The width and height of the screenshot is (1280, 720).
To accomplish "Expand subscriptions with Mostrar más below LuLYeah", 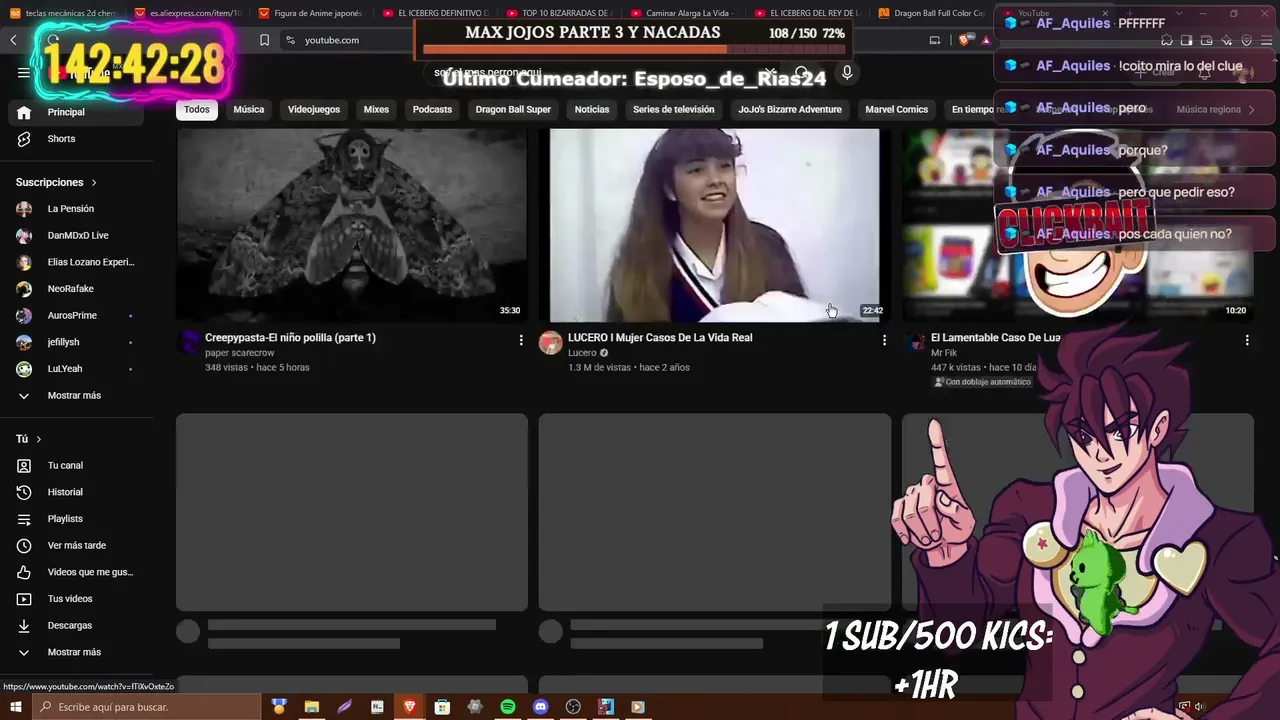I will pos(76,395).
